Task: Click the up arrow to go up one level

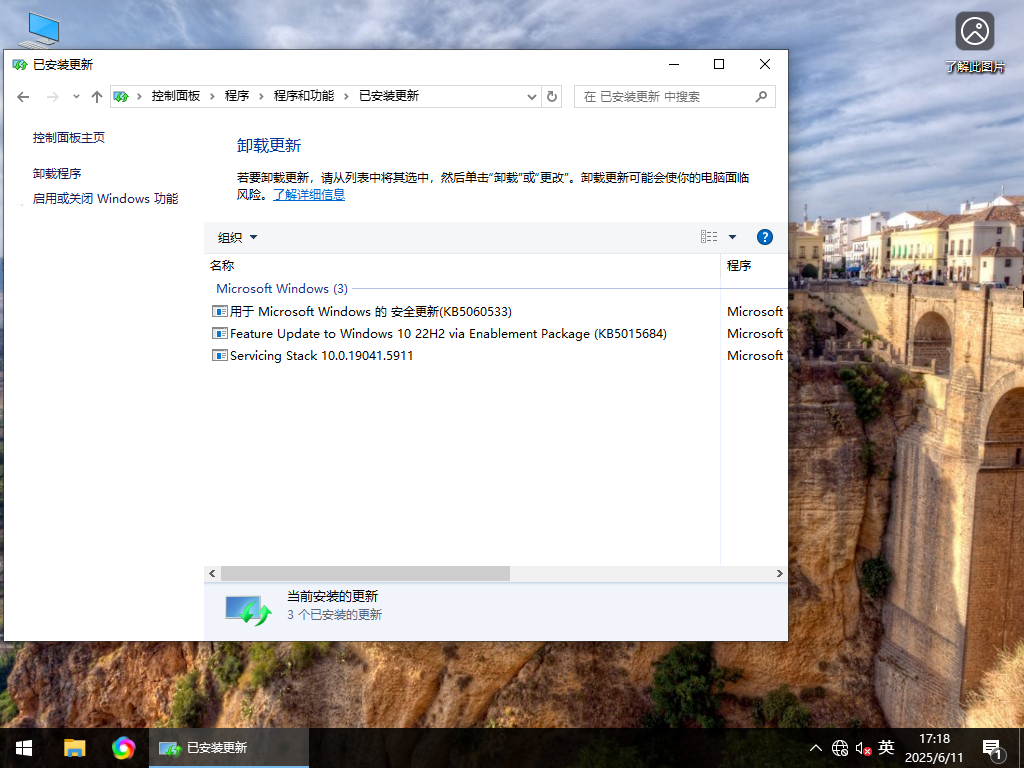Action: pyautogui.click(x=96, y=96)
